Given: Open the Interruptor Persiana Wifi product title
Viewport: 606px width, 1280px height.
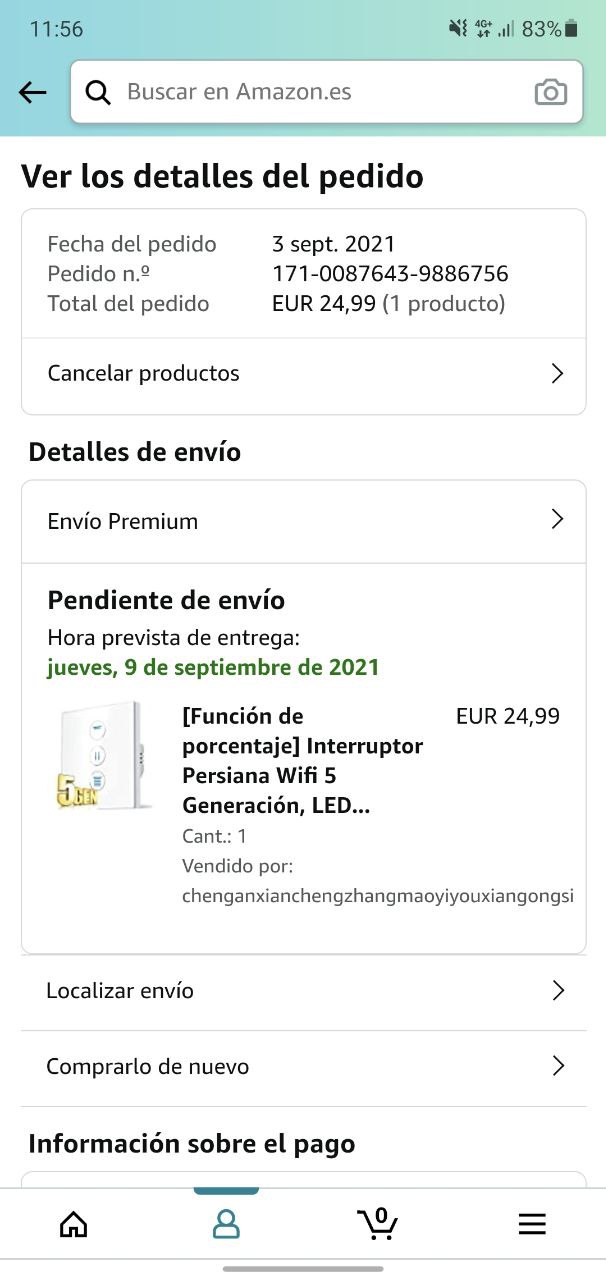Looking at the screenshot, I should tap(302, 761).
